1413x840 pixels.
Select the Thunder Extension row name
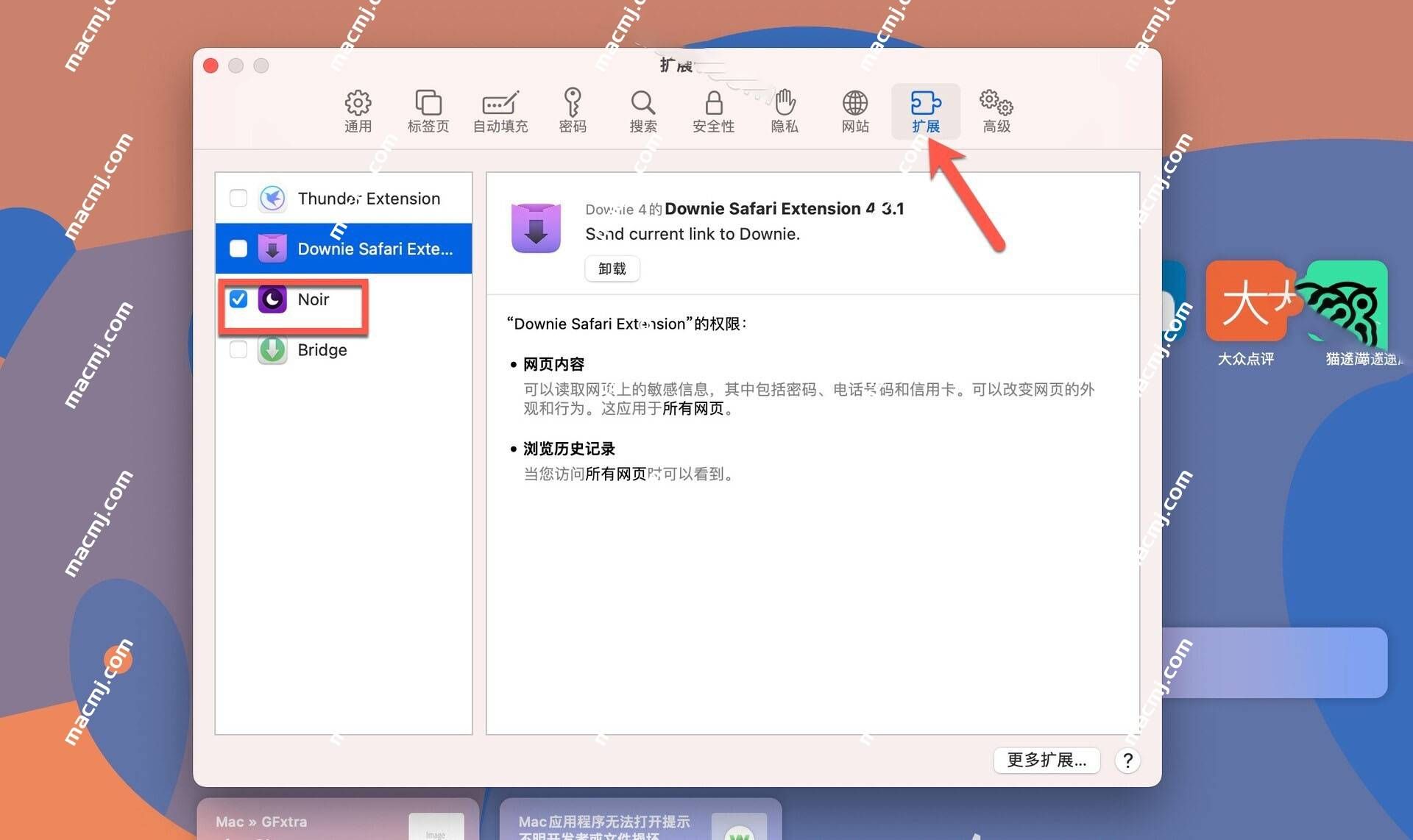click(x=369, y=199)
